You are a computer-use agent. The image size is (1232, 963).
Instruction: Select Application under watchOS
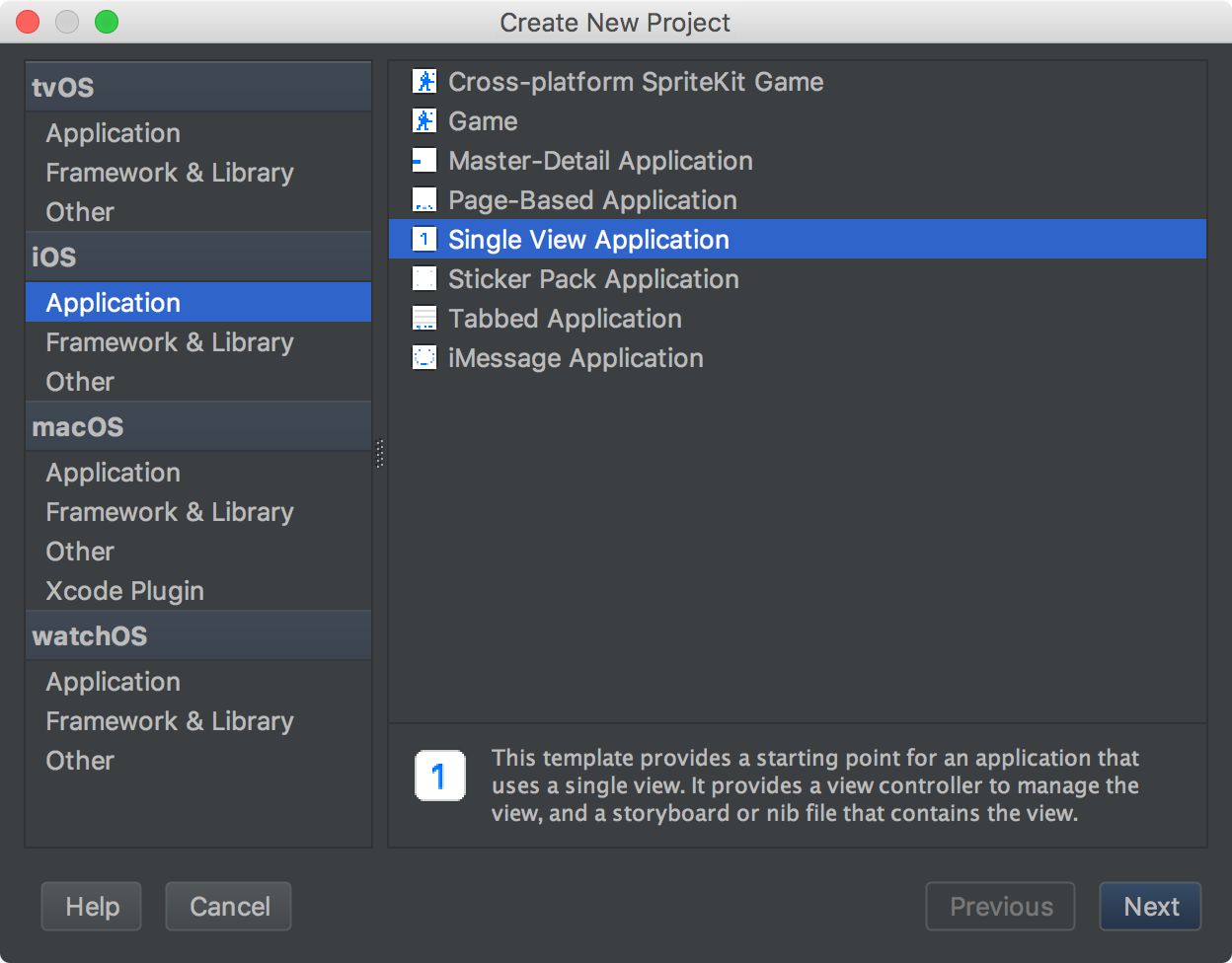point(114,682)
